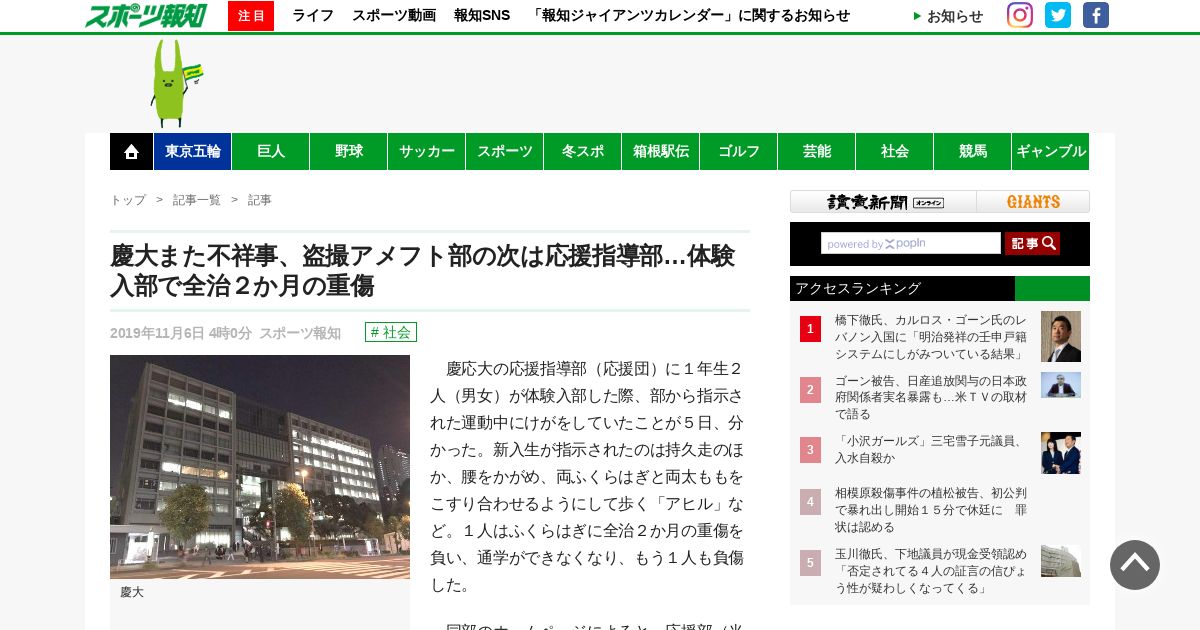The height and width of the screenshot is (630, 1200).
Task: Click the scroll-to-top arrow button
Action: (1135, 565)
